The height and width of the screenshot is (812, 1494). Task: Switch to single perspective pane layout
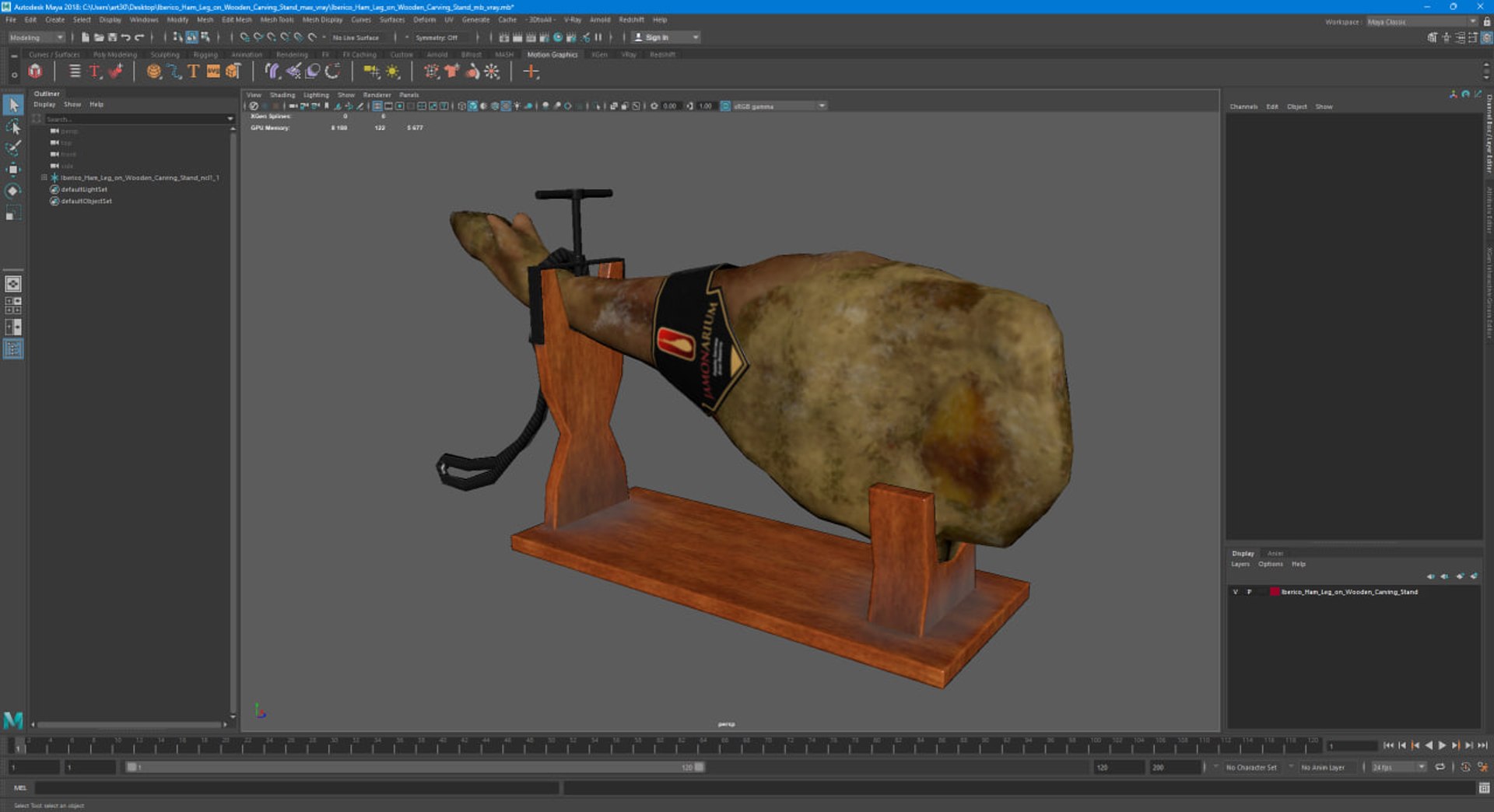tap(13, 284)
